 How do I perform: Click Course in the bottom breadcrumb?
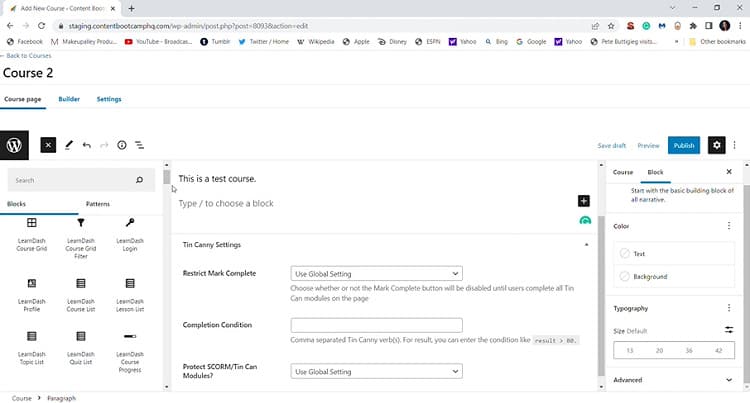point(22,398)
